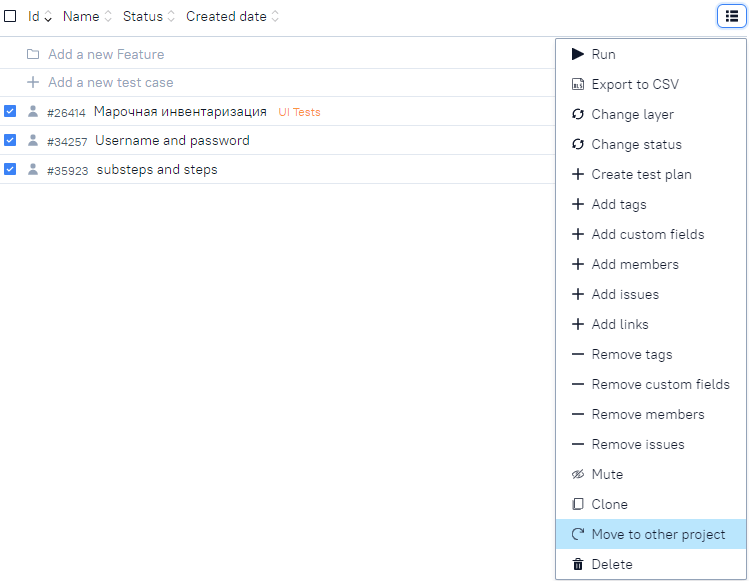Click the Add a new test case field

(110, 83)
